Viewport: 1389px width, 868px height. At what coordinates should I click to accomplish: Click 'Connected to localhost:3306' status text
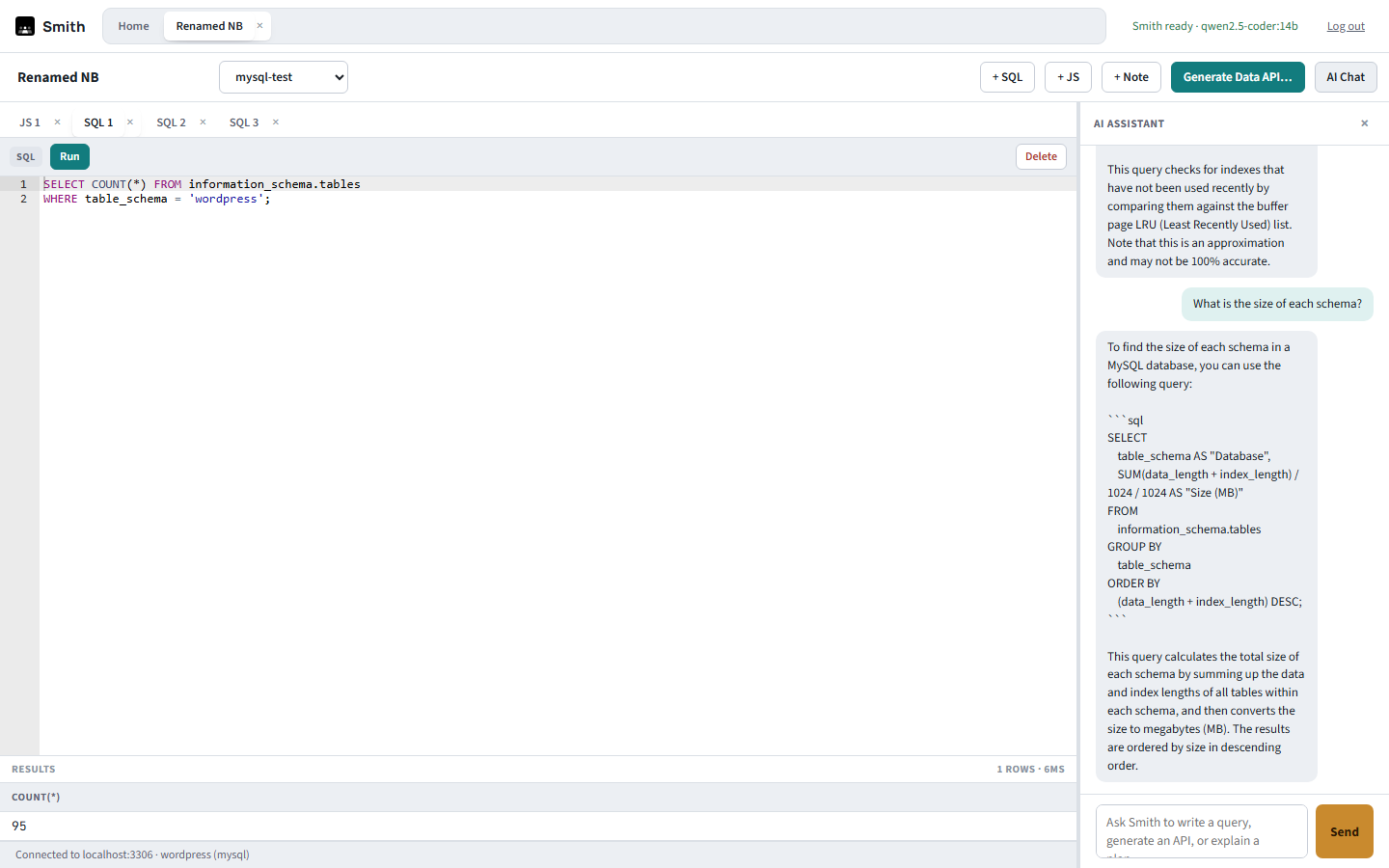pyautogui.click(x=132, y=854)
